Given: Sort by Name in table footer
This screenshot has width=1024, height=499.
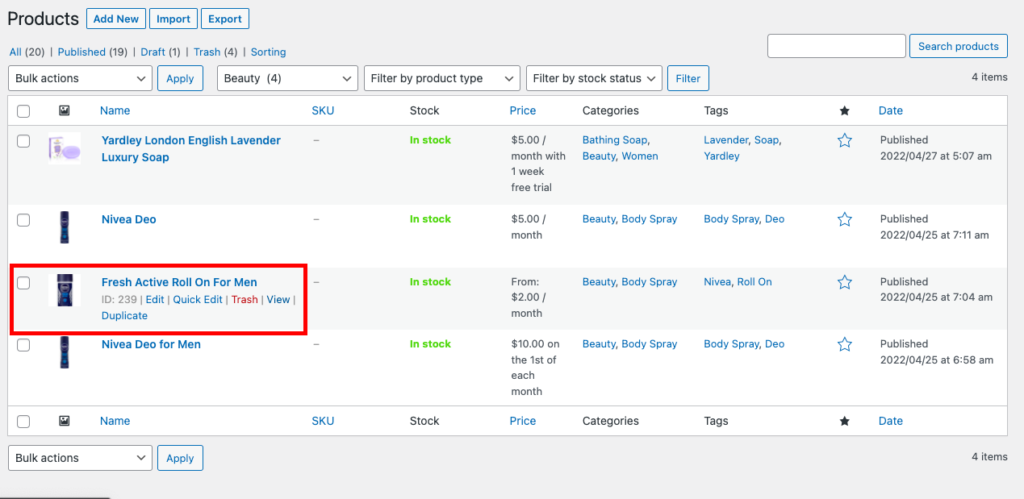Looking at the screenshot, I should 115,421.
